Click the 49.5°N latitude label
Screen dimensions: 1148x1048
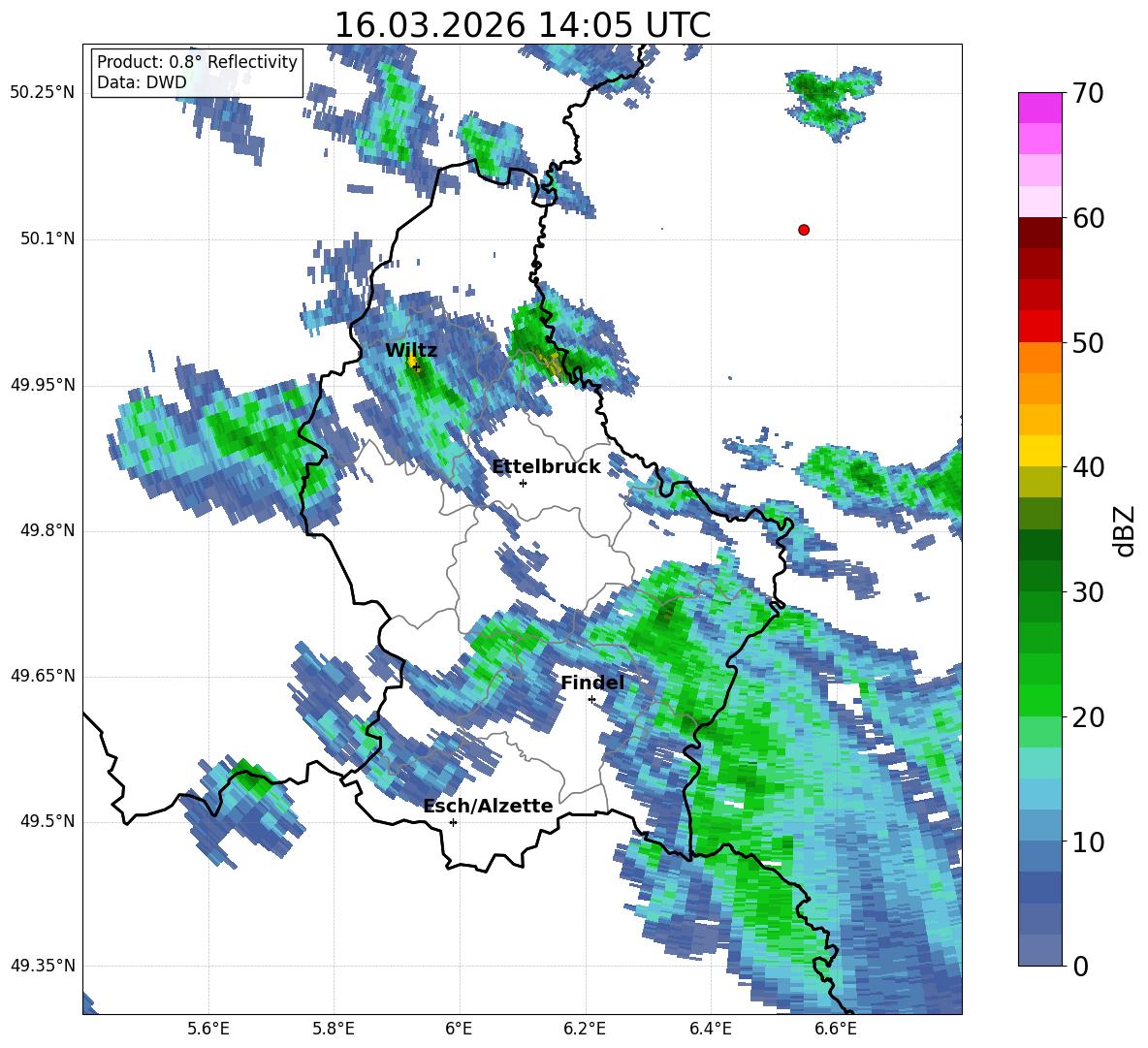tap(47, 821)
